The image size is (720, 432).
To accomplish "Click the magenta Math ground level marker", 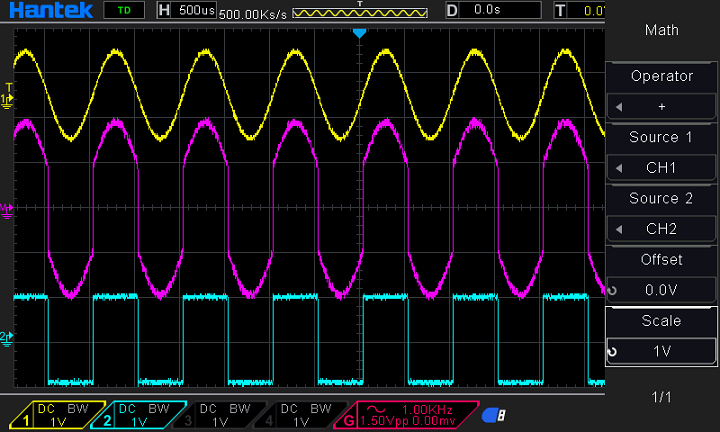I will 8,209.
